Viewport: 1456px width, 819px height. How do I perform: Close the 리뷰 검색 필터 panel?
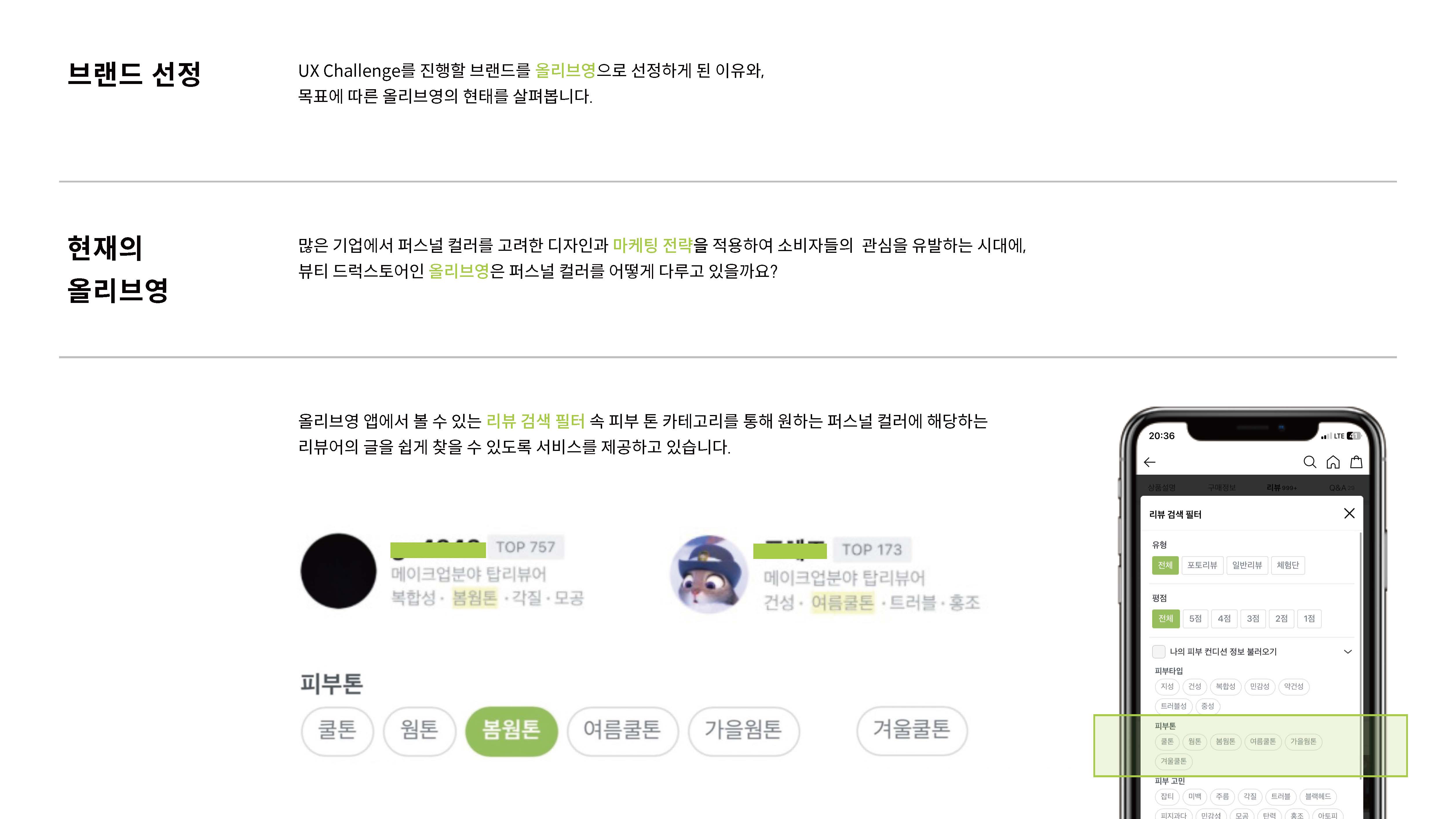pos(1349,513)
